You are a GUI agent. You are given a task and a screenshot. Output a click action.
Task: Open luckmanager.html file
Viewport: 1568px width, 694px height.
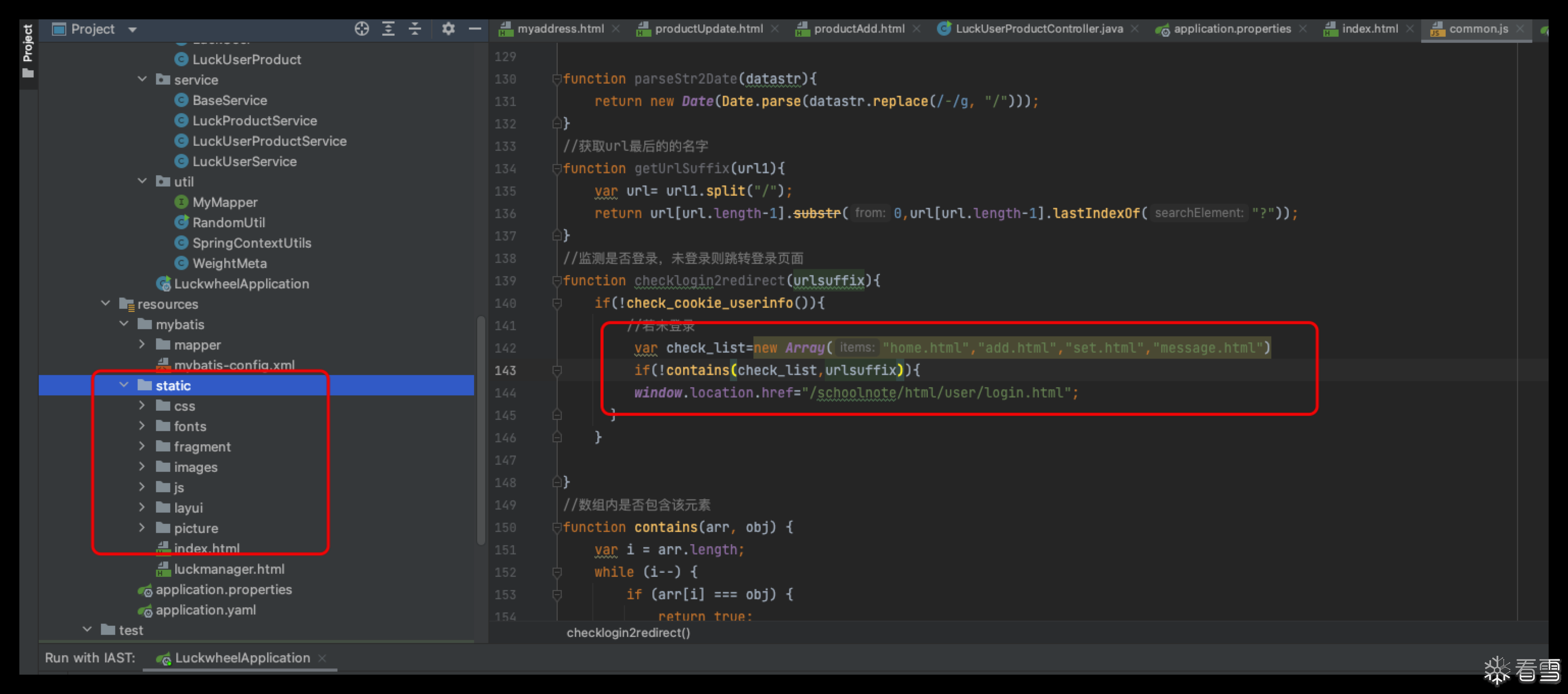[x=220, y=569]
